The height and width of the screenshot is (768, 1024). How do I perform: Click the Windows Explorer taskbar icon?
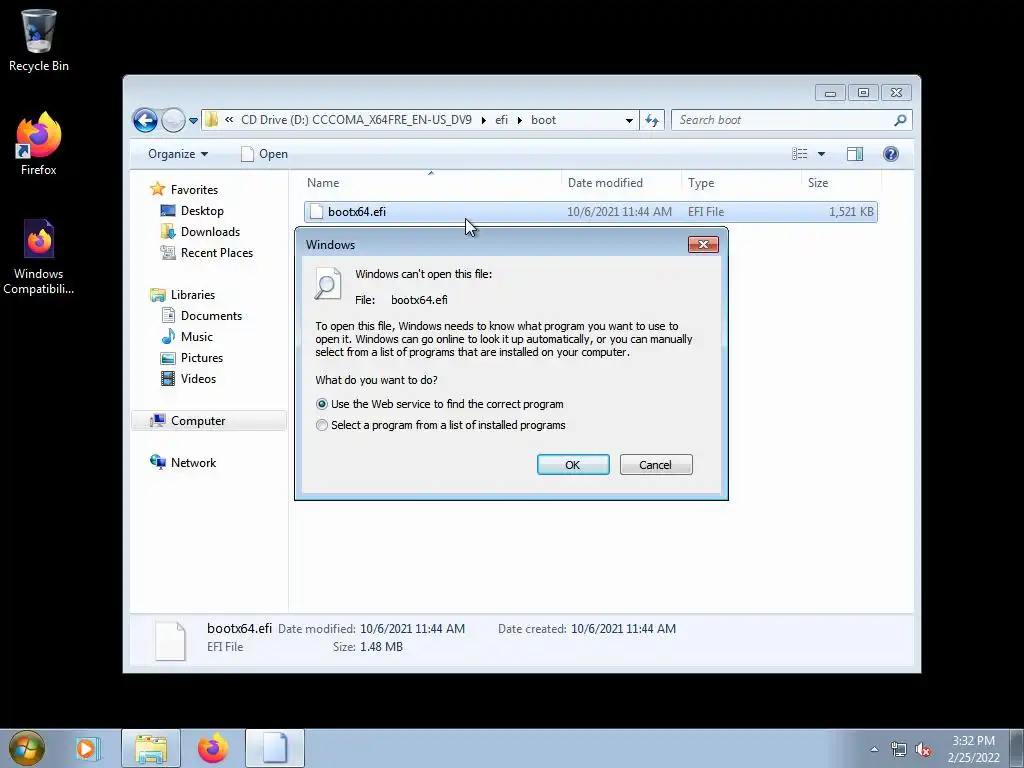pos(151,748)
